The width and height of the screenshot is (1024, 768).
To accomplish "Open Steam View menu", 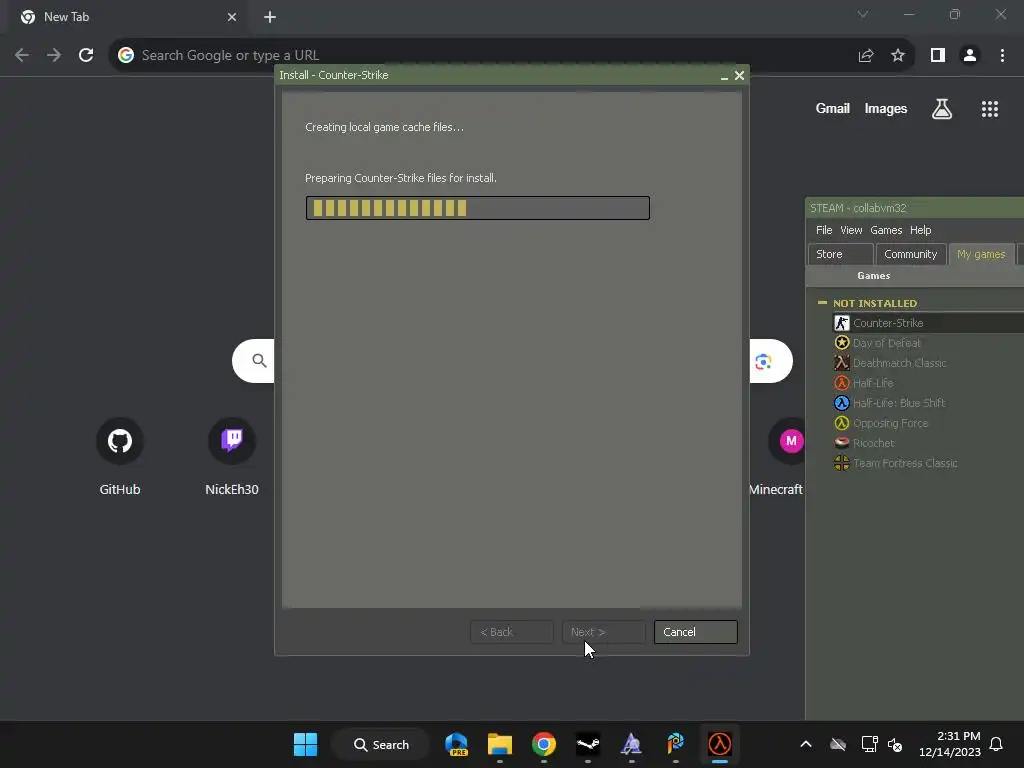I will click(x=851, y=230).
